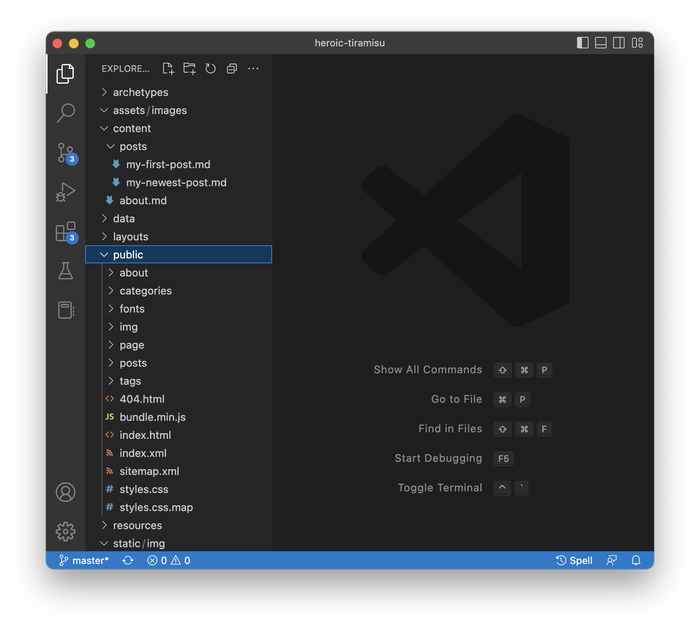Click the master branch indicator
Image resolution: width=700 pixels, height=630 pixels.
pos(83,560)
